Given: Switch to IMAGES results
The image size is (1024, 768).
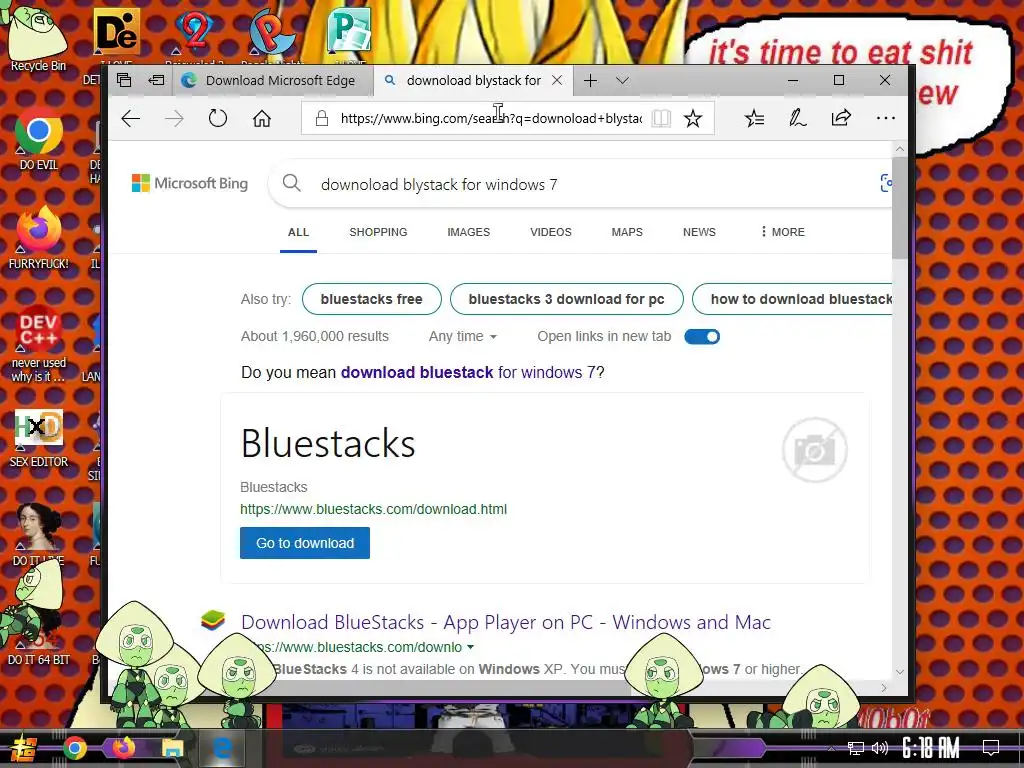Looking at the screenshot, I should click(x=468, y=232).
